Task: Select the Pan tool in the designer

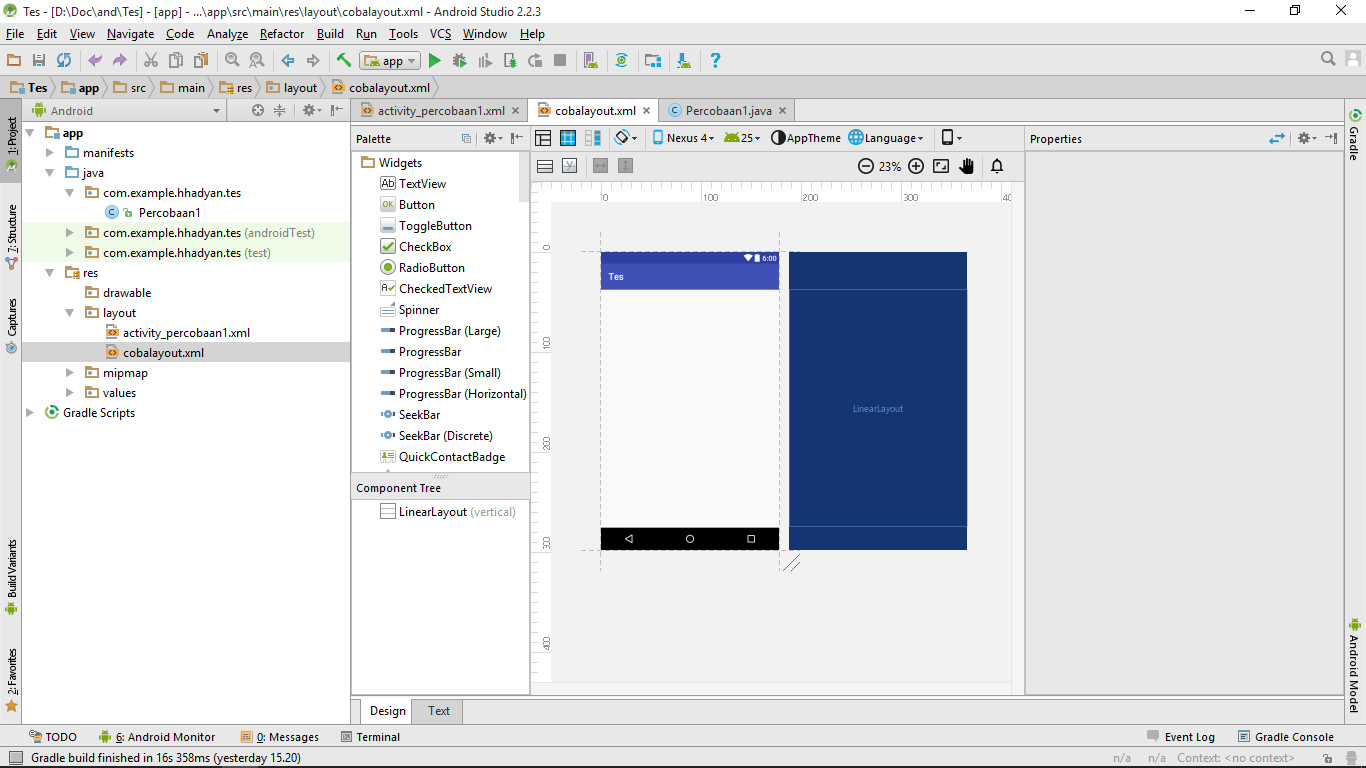Action: coord(966,166)
